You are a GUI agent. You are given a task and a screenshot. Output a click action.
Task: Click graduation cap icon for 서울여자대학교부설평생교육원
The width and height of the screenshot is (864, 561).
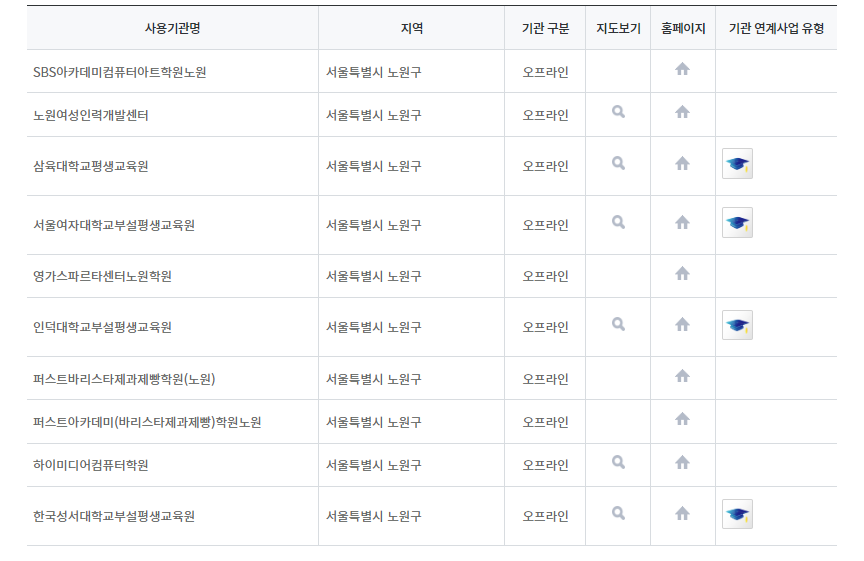[x=737, y=222]
